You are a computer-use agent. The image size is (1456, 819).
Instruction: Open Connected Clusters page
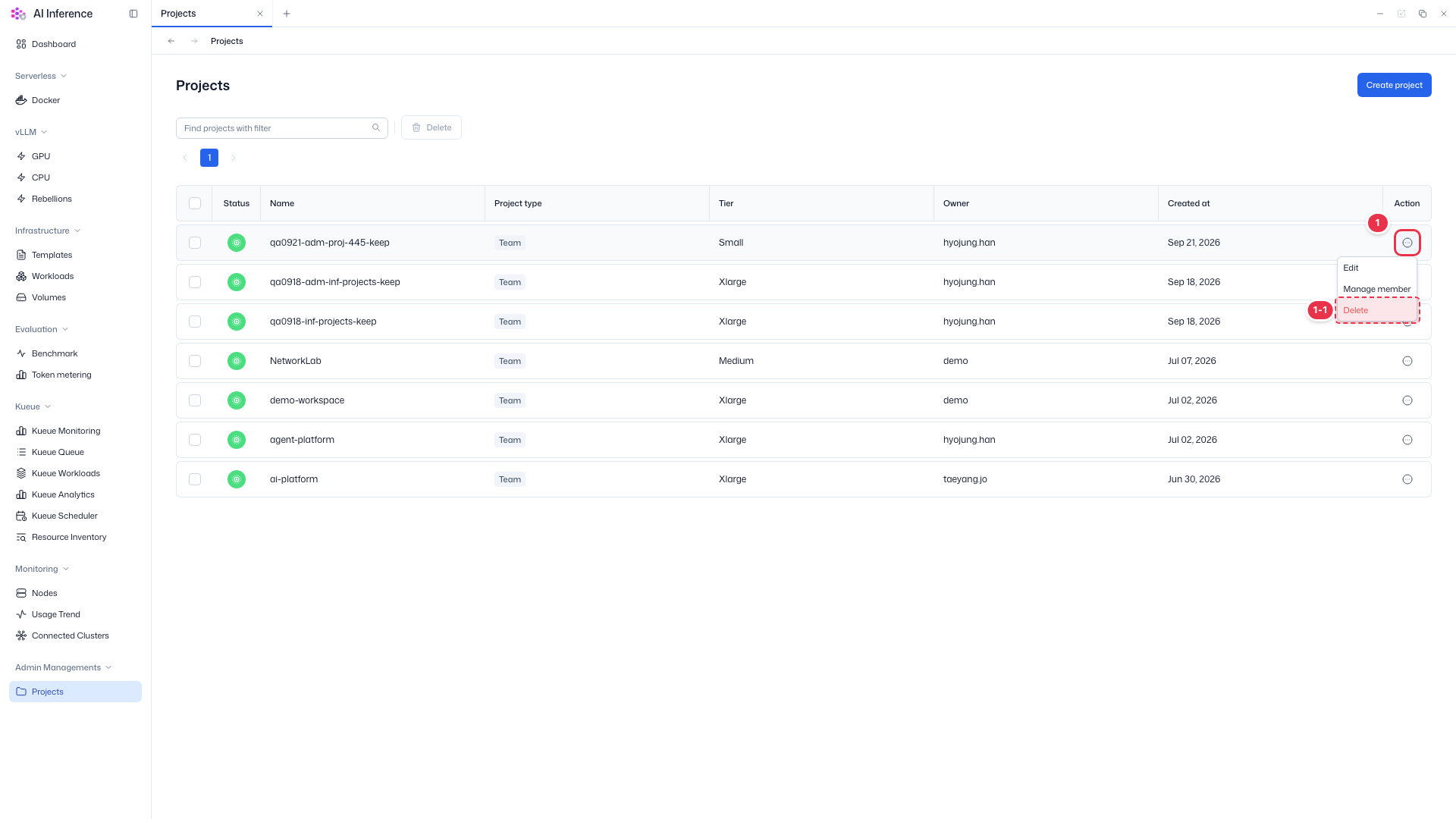pos(70,635)
